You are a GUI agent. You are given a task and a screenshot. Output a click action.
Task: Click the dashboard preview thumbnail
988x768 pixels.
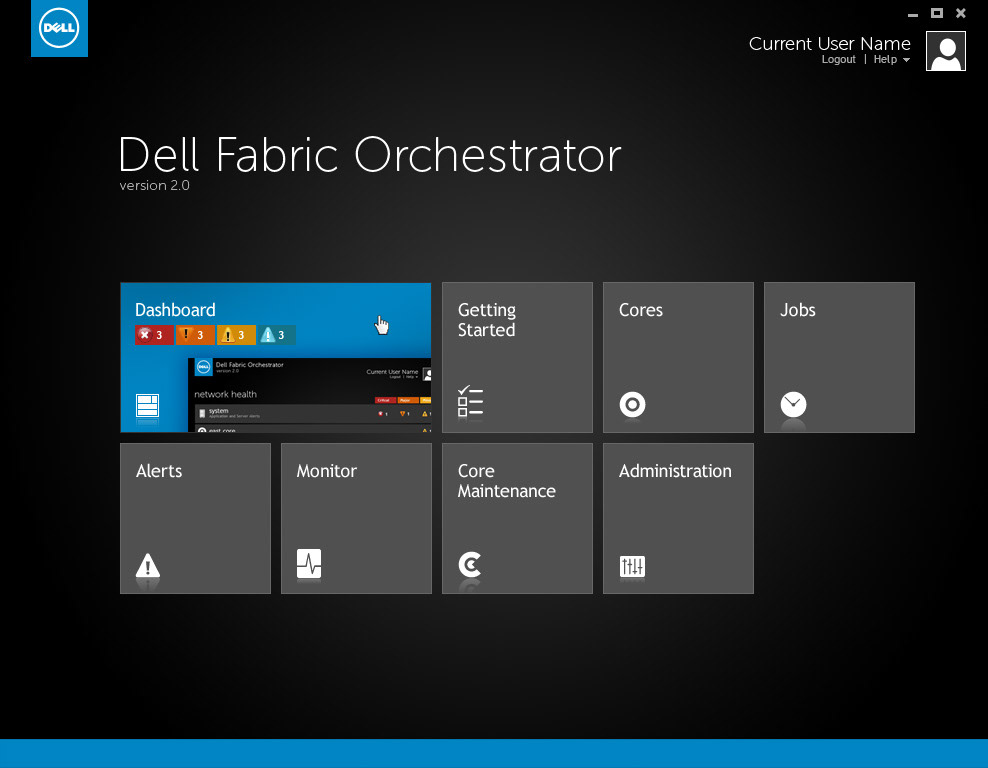309,395
